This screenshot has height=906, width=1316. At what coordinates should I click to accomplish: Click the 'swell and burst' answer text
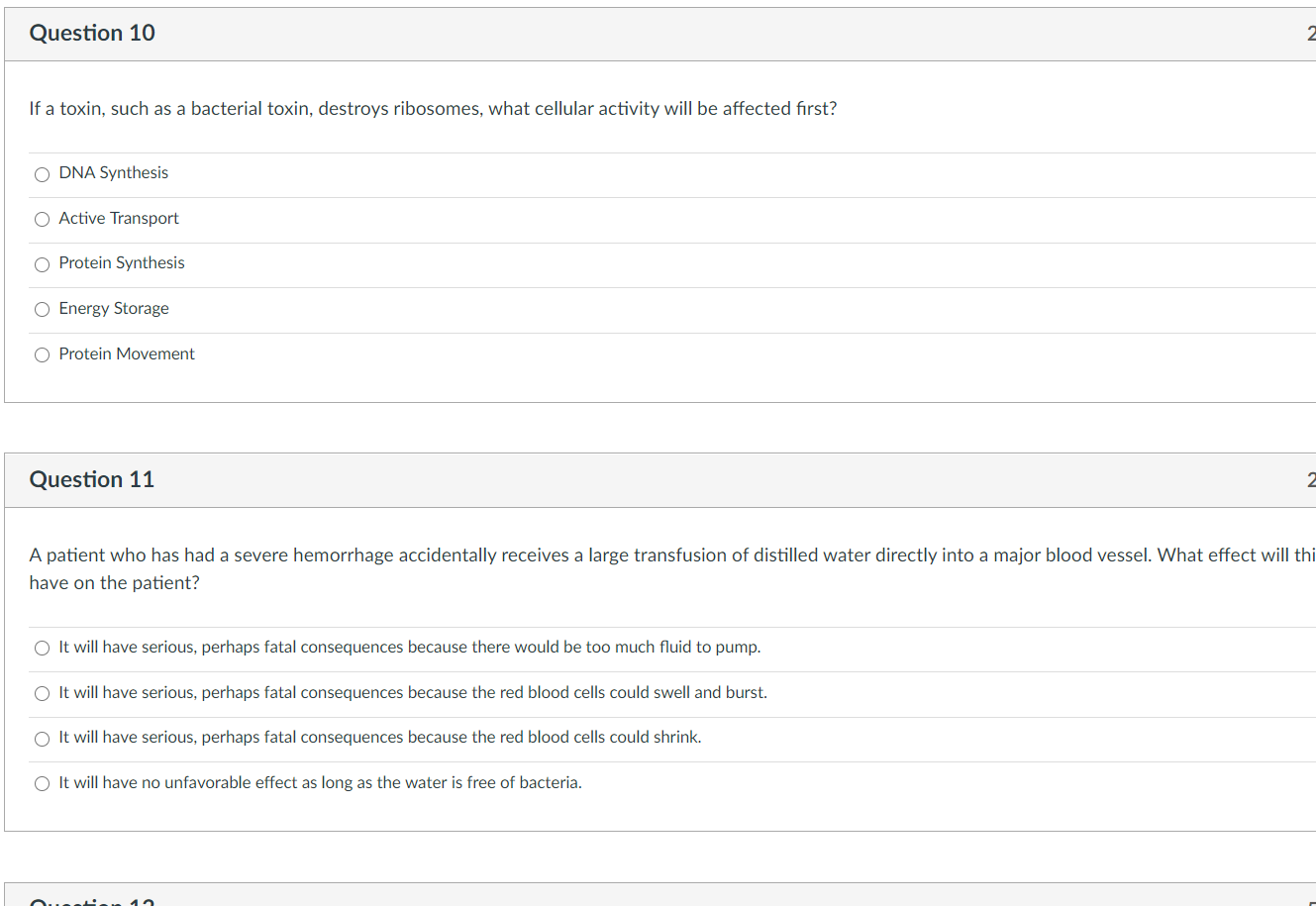pyautogui.click(x=413, y=692)
